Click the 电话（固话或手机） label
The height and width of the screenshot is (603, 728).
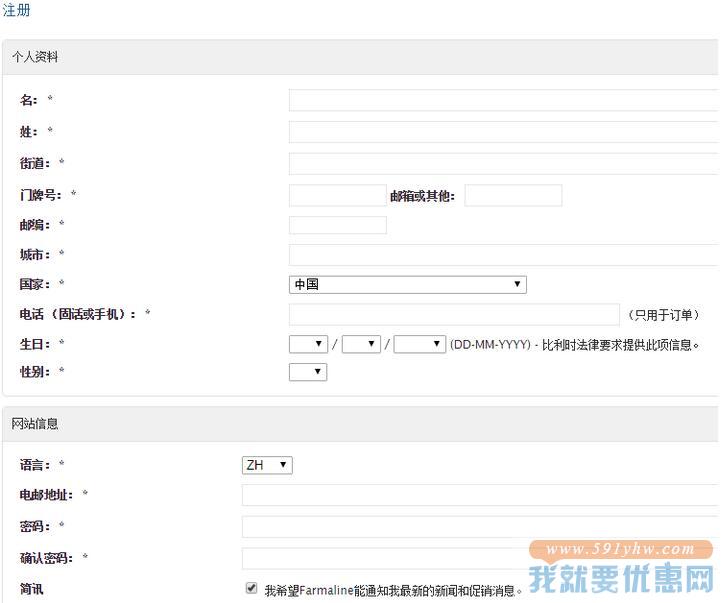tap(78, 314)
